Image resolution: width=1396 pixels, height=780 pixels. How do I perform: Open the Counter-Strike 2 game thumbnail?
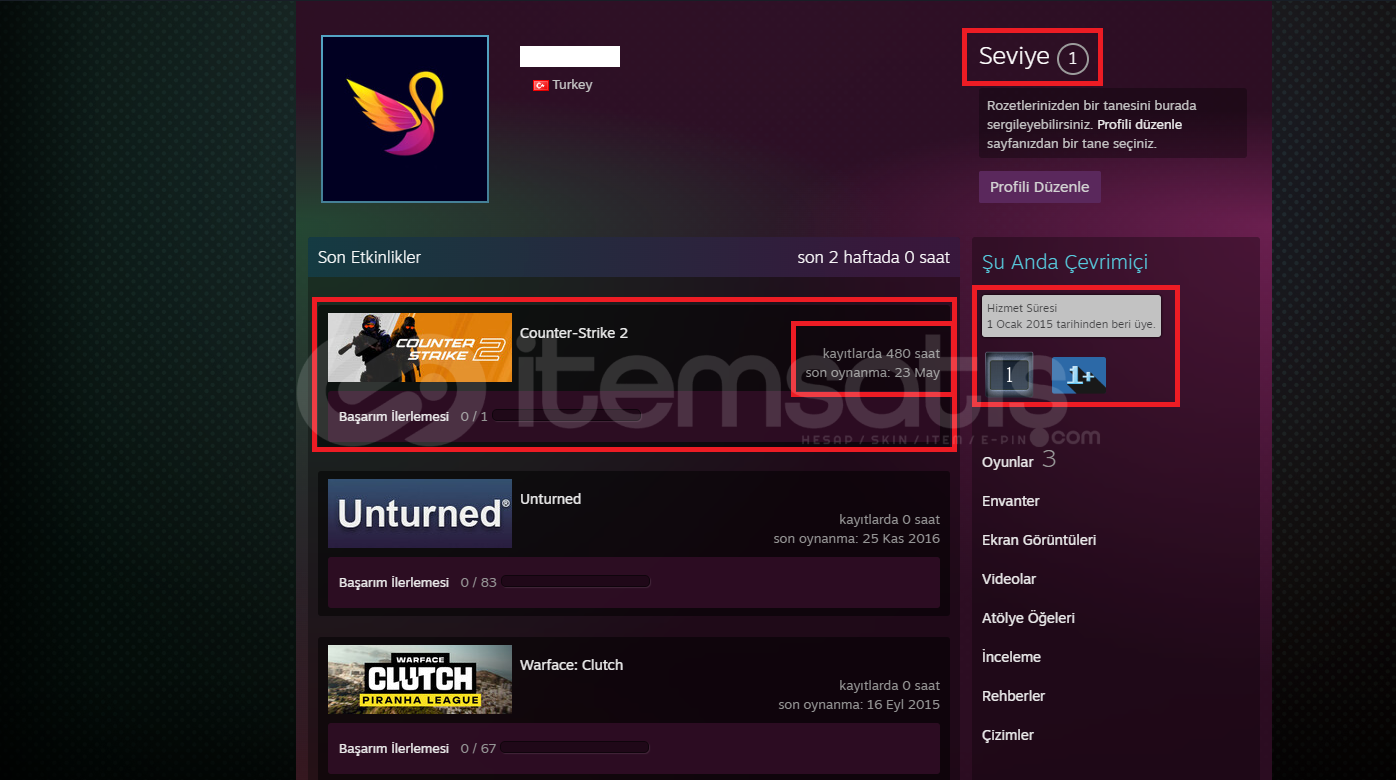click(420, 348)
